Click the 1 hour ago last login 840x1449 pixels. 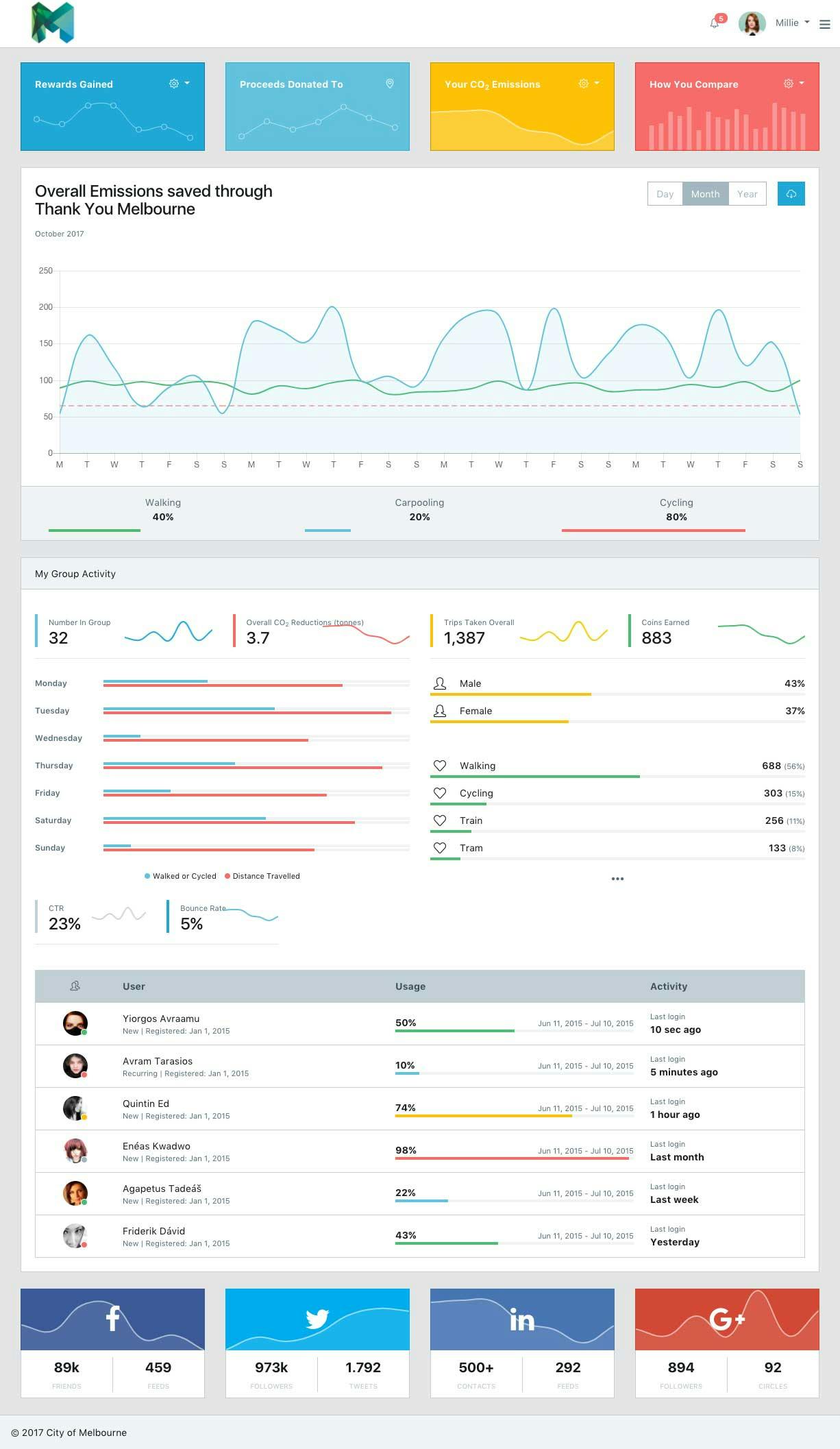point(675,1115)
